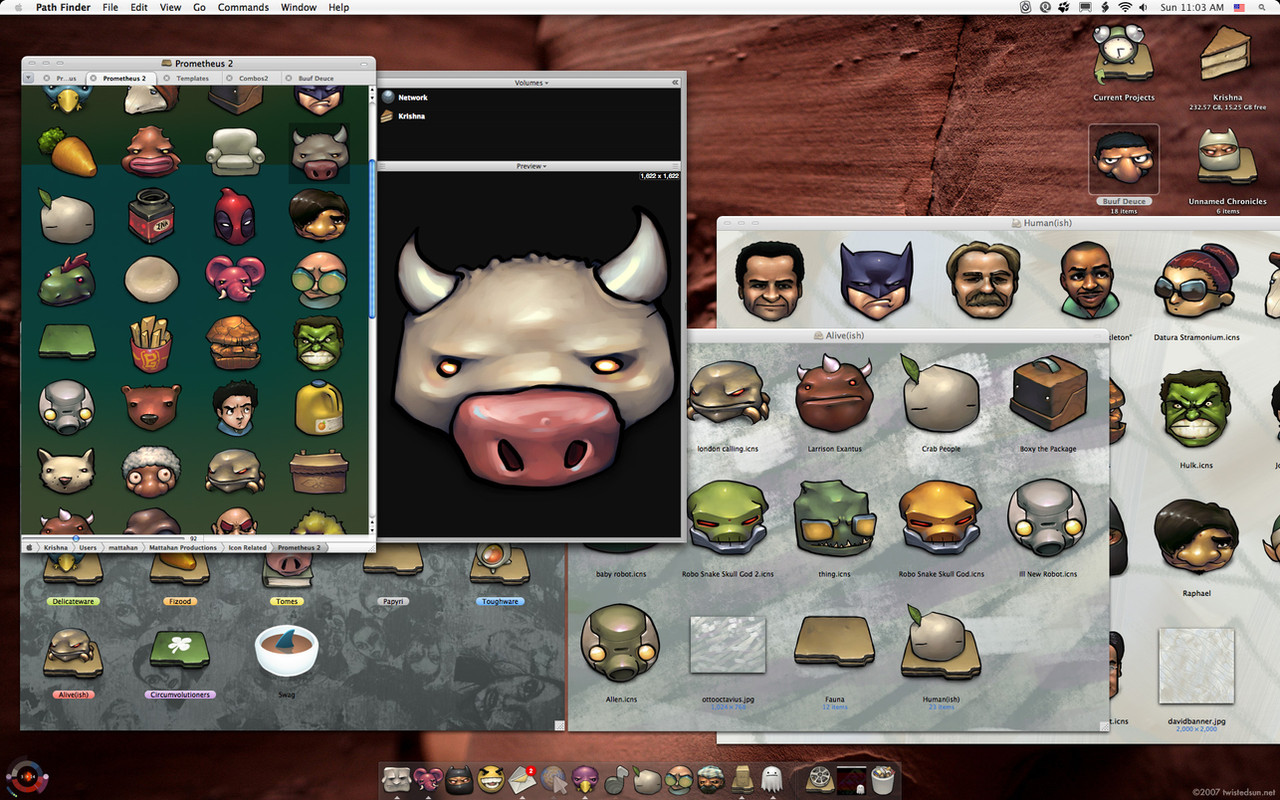Open london calling.icns in Alive(ish) window

click(729, 392)
